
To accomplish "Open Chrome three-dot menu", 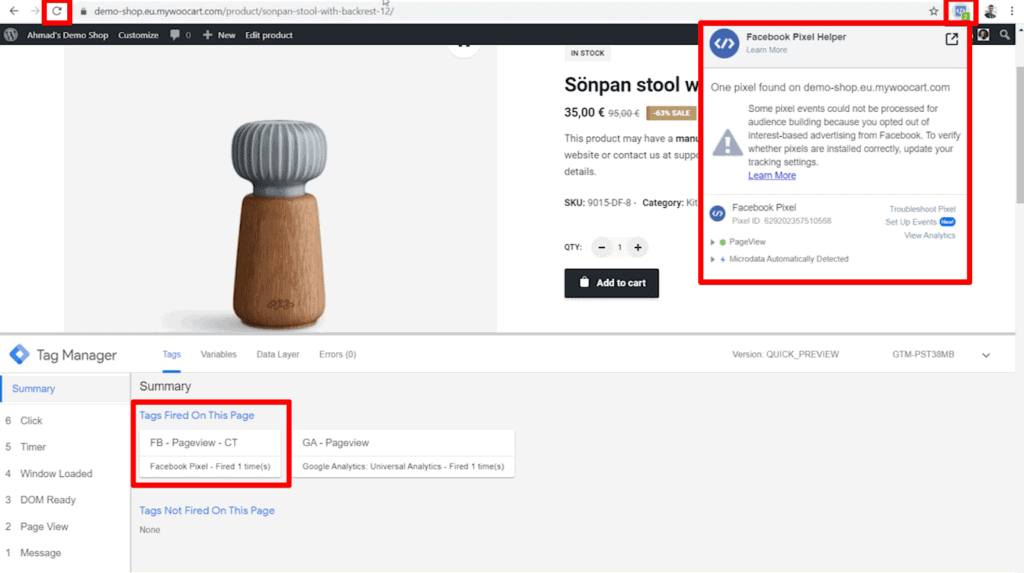I will (1012, 11).
